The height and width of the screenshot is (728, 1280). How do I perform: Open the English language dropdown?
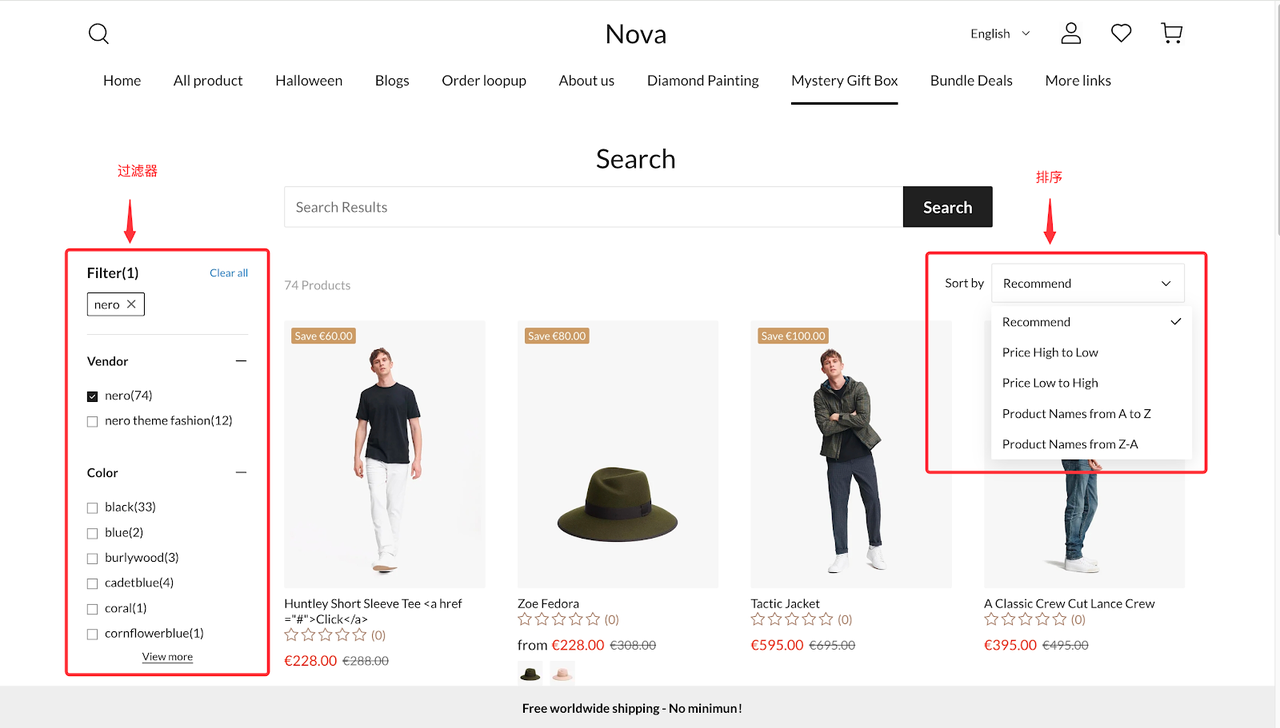point(1000,34)
